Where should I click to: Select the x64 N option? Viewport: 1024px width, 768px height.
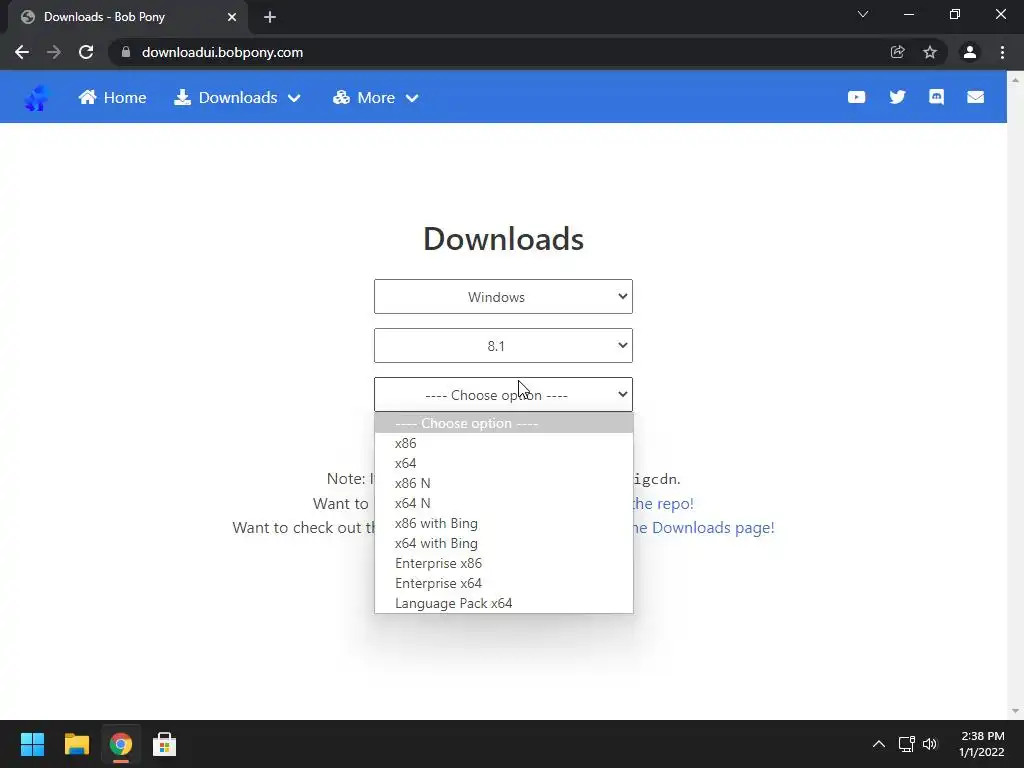[x=504, y=504]
